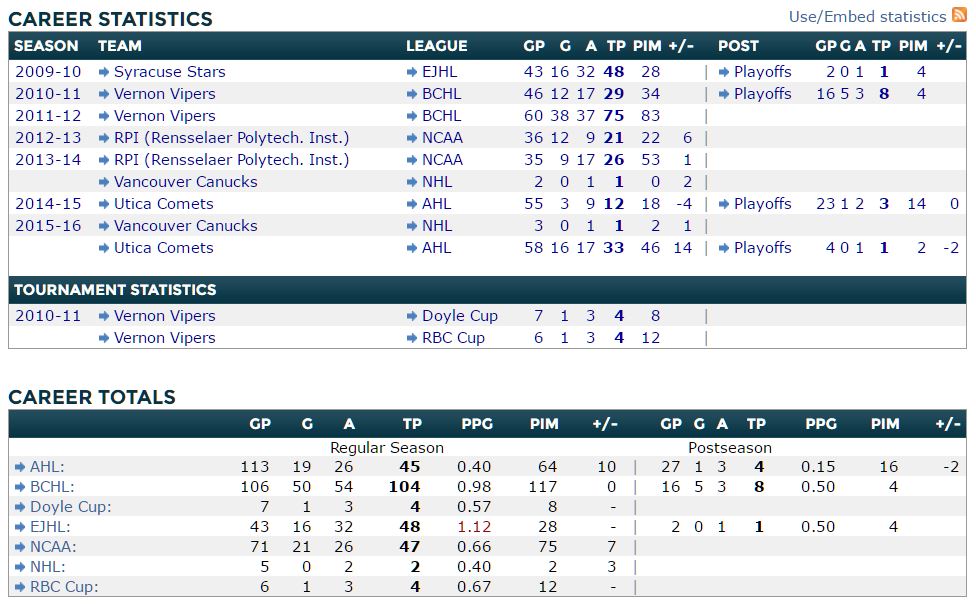The image size is (976, 607).
Task: Open 2014-15 Utica Comets Playoffs link
Action: (762, 204)
